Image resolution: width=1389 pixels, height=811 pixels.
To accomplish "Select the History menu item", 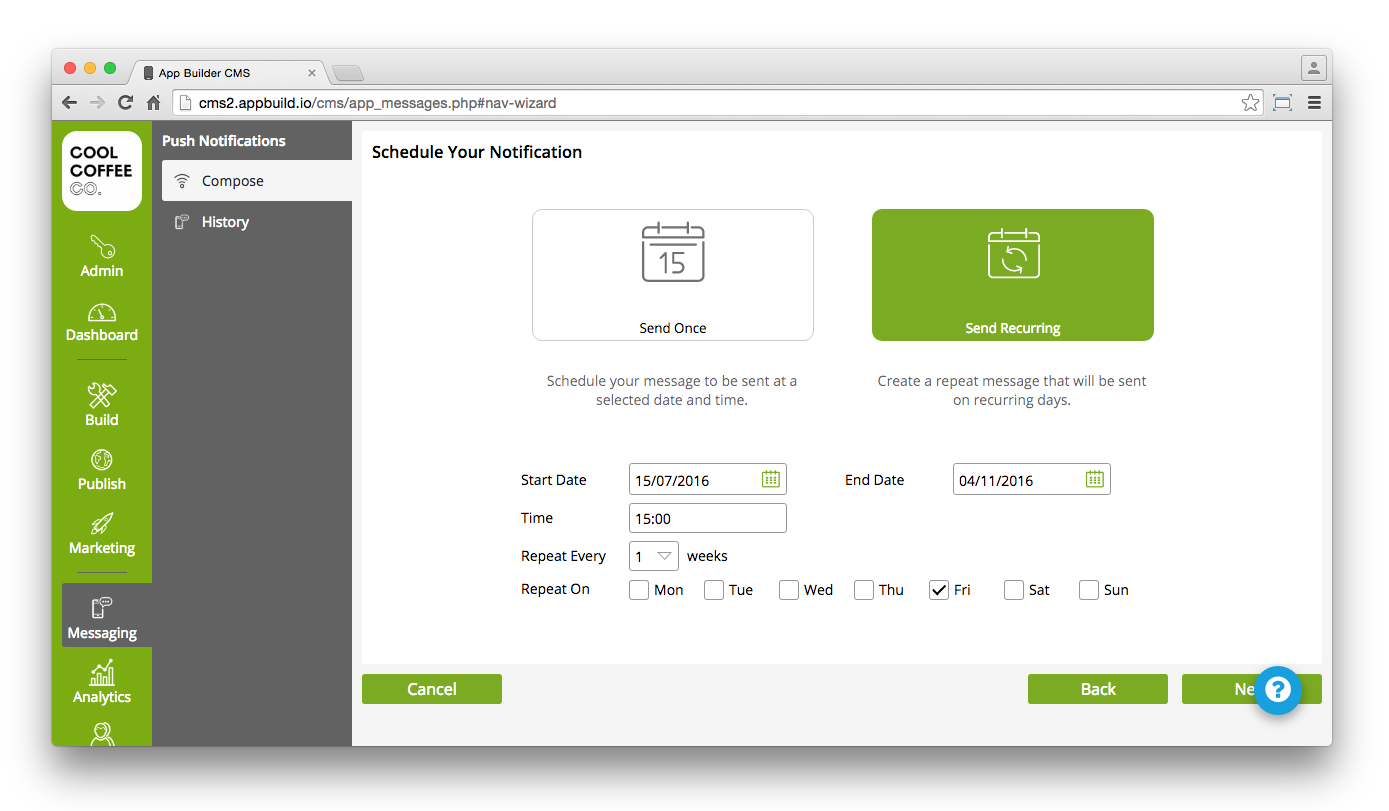I will coord(257,222).
